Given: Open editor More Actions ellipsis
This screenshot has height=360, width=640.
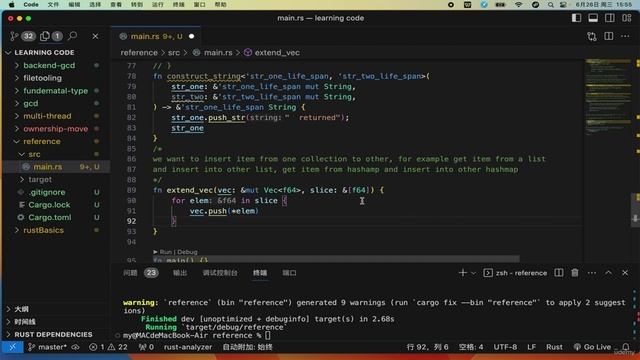Looking at the screenshot, I should (625, 36).
